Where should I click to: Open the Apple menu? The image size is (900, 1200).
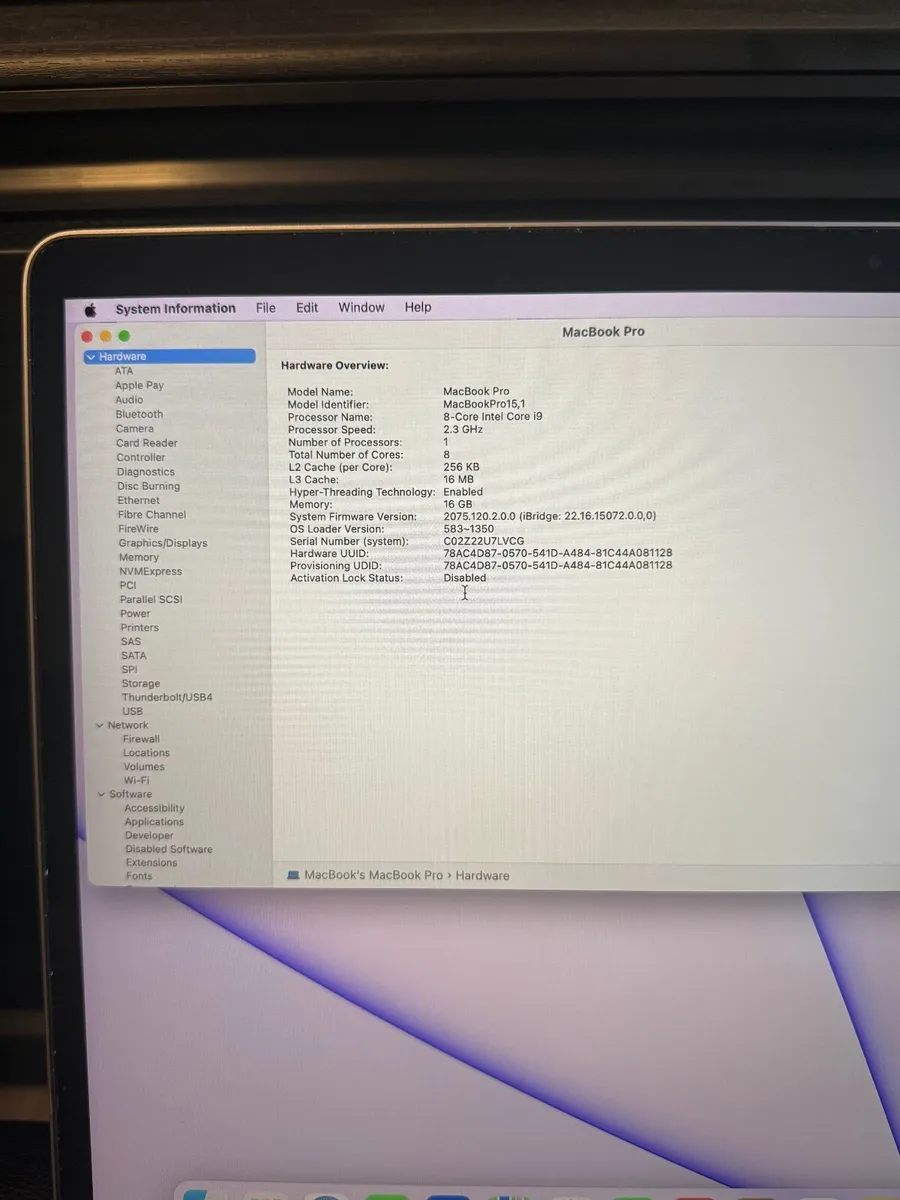click(89, 308)
